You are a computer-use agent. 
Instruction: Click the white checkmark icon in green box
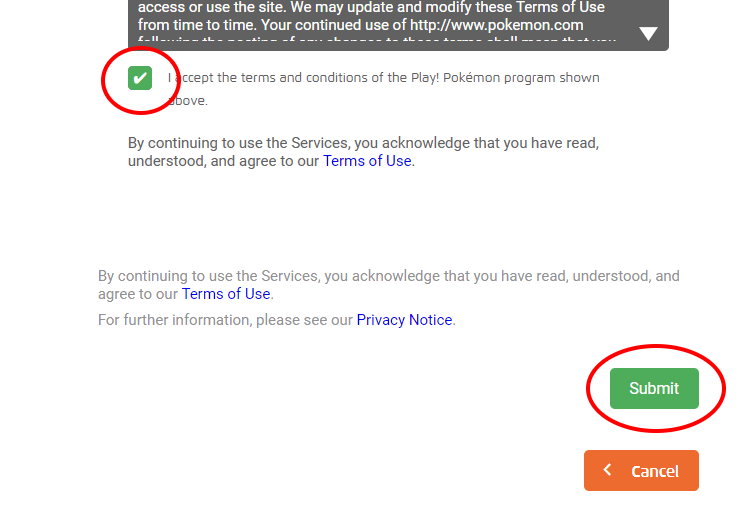tap(140, 78)
